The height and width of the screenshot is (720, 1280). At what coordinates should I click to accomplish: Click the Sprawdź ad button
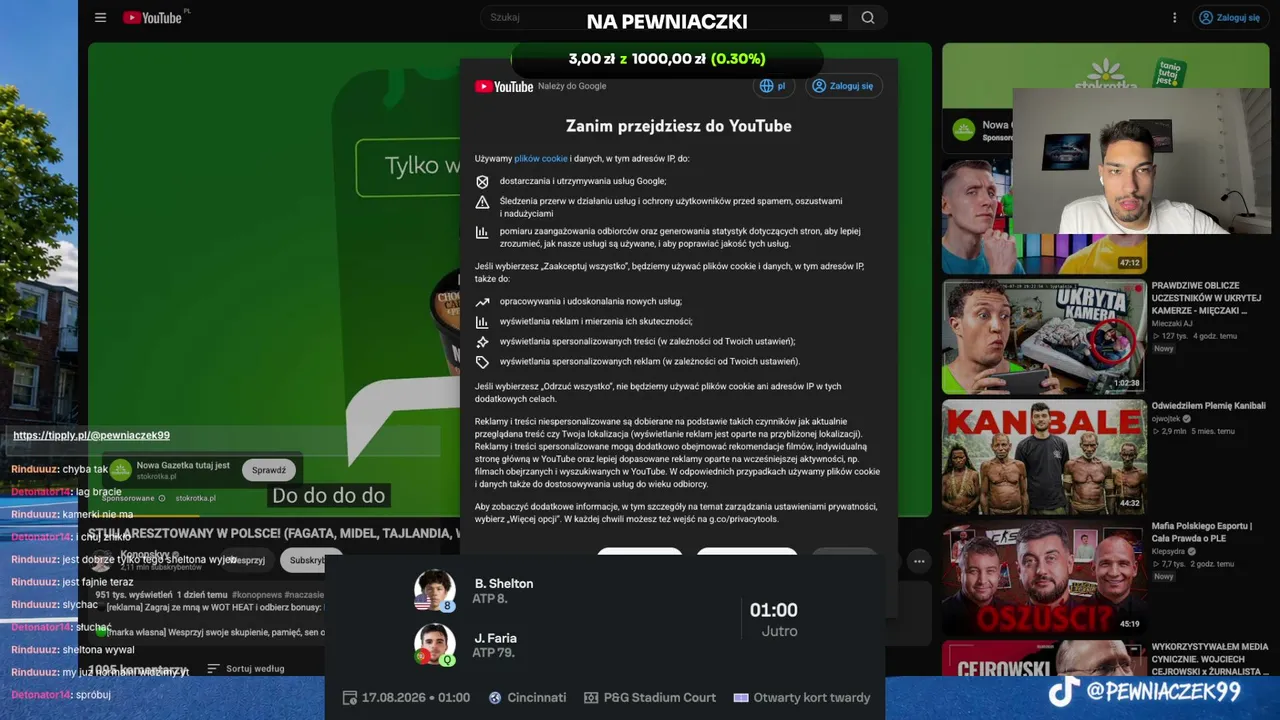click(269, 470)
